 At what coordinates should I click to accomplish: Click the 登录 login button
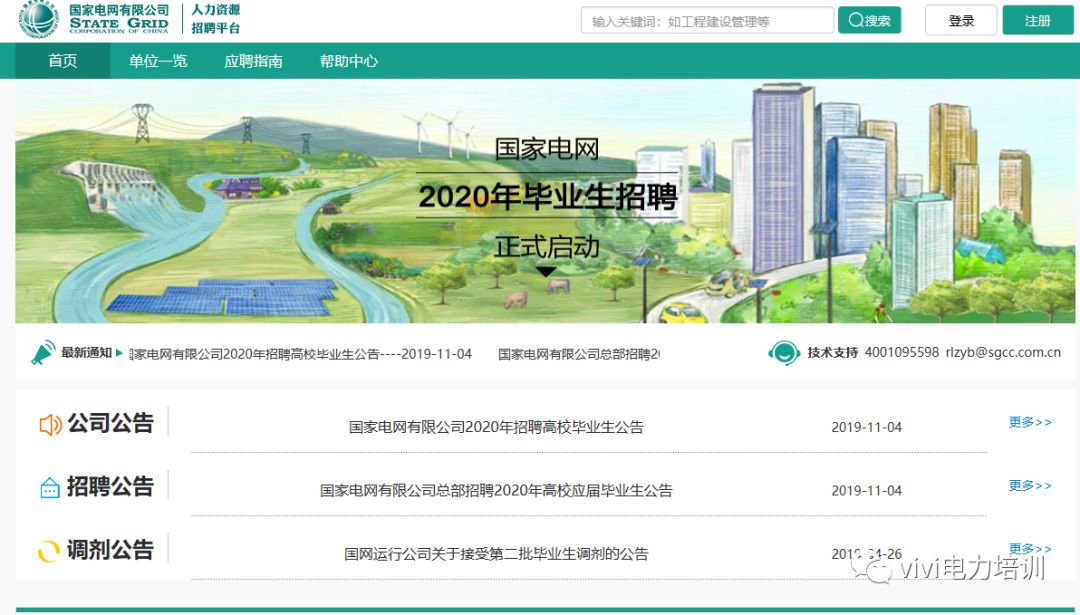(961, 20)
